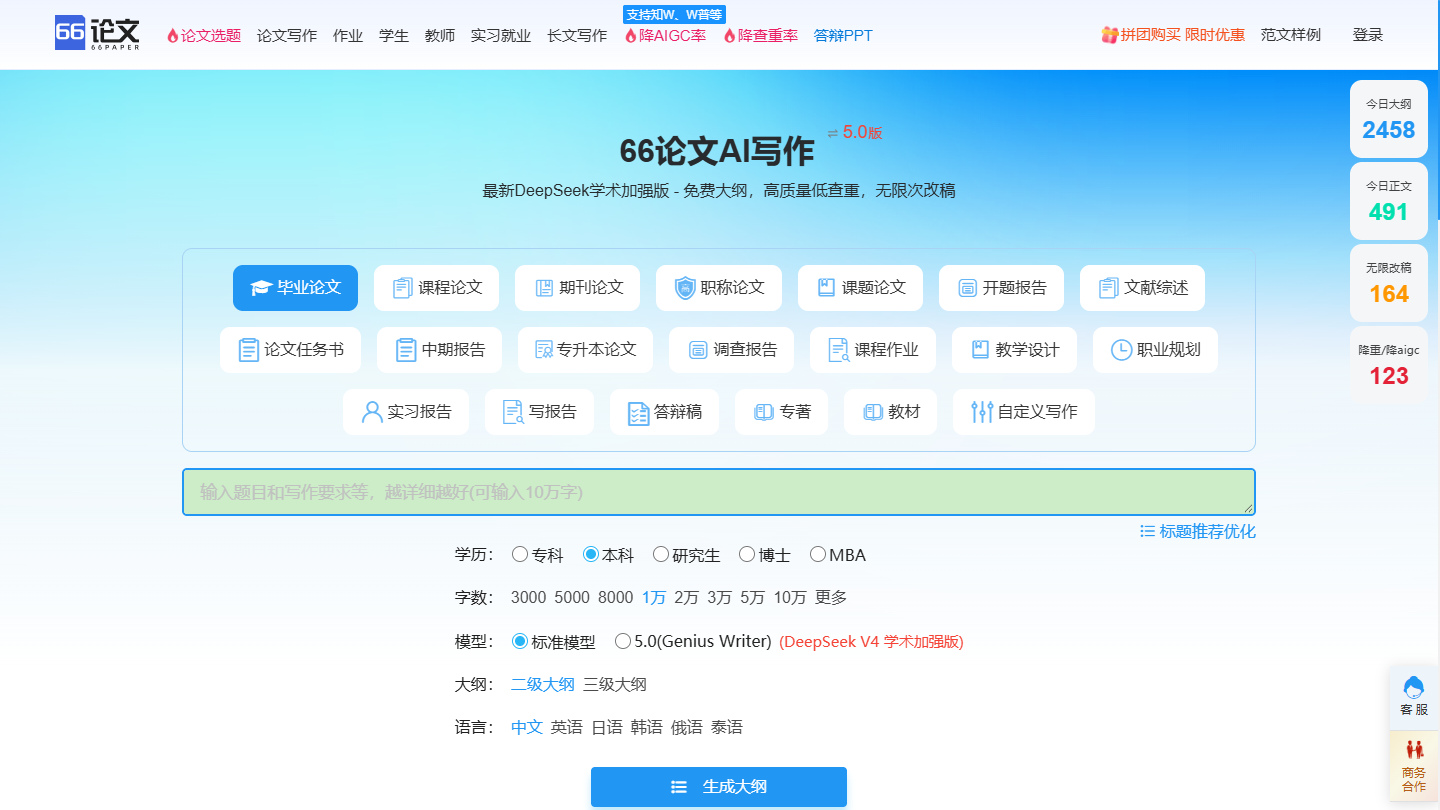Select the 教学设计 category button

pyautogui.click(x=1014, y=350)
